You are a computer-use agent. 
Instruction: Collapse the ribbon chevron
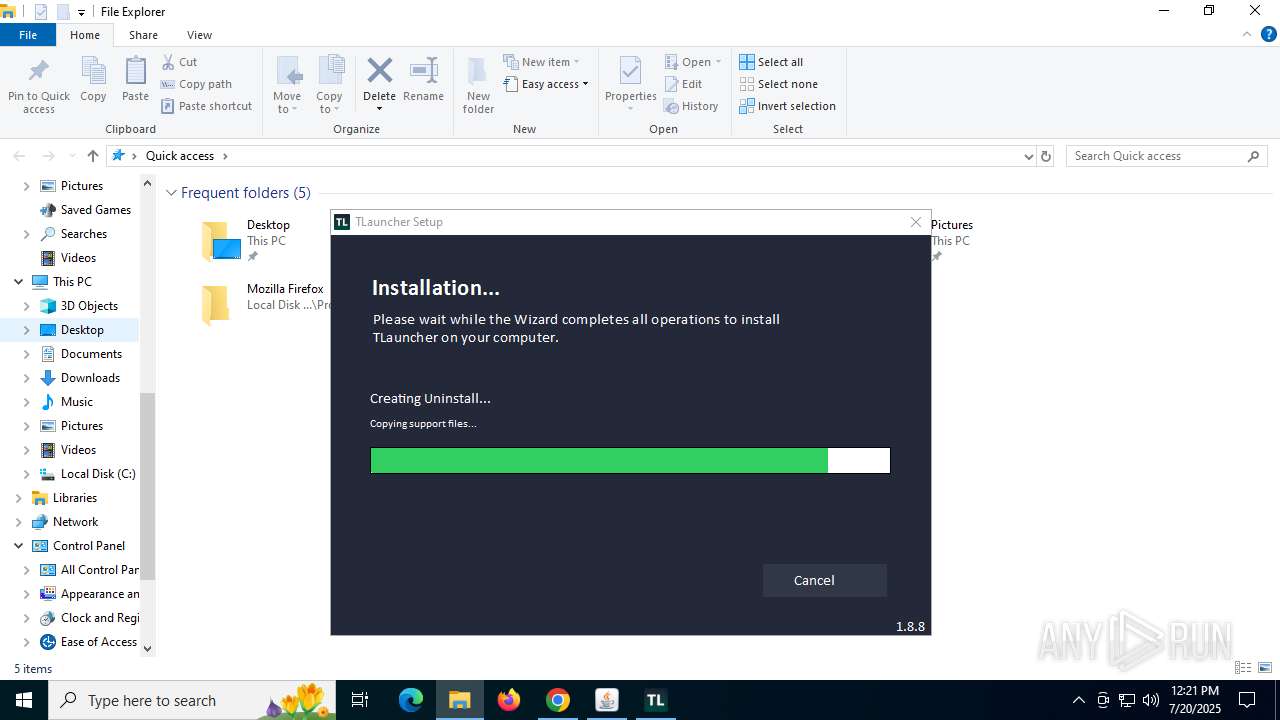click(1247, 35)
